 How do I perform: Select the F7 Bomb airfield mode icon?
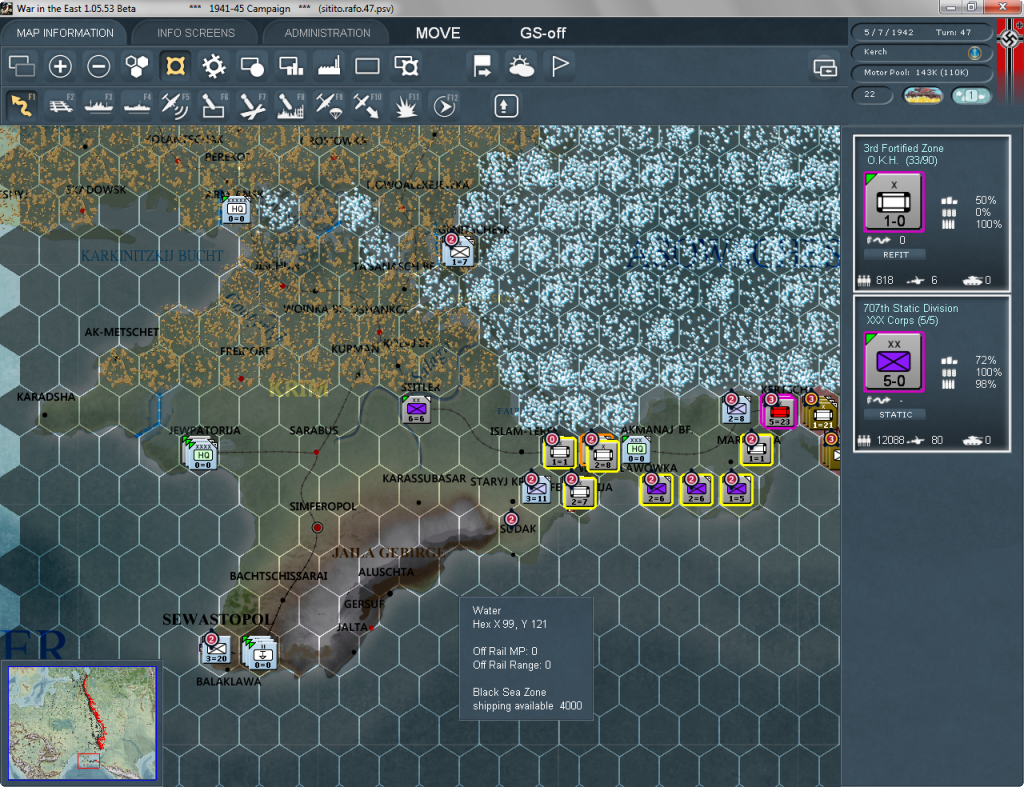tap(252, 105)
